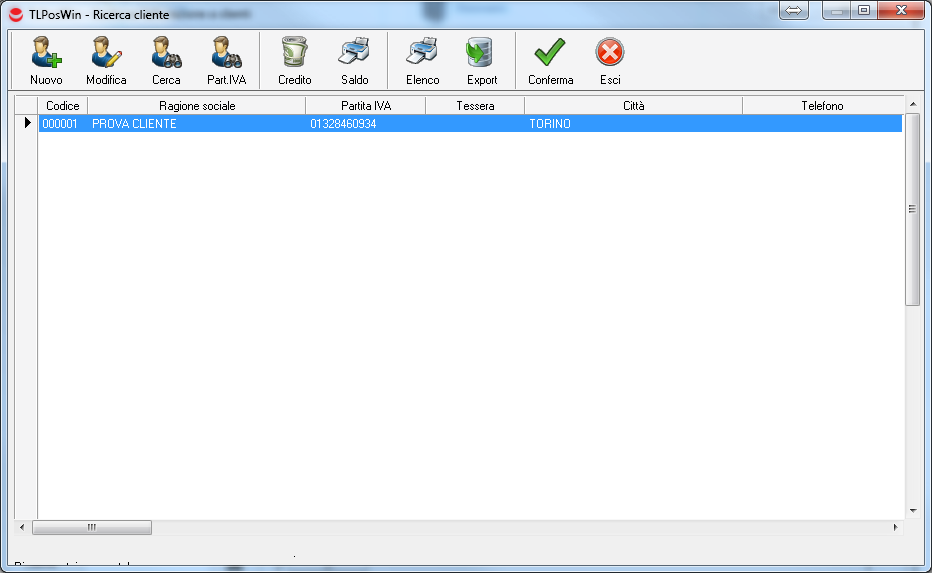The height and width of the screenshot is (573, 932).
Task: Exit using the red Esci icon
Action: pyautogui.click(x=610, y=52)
